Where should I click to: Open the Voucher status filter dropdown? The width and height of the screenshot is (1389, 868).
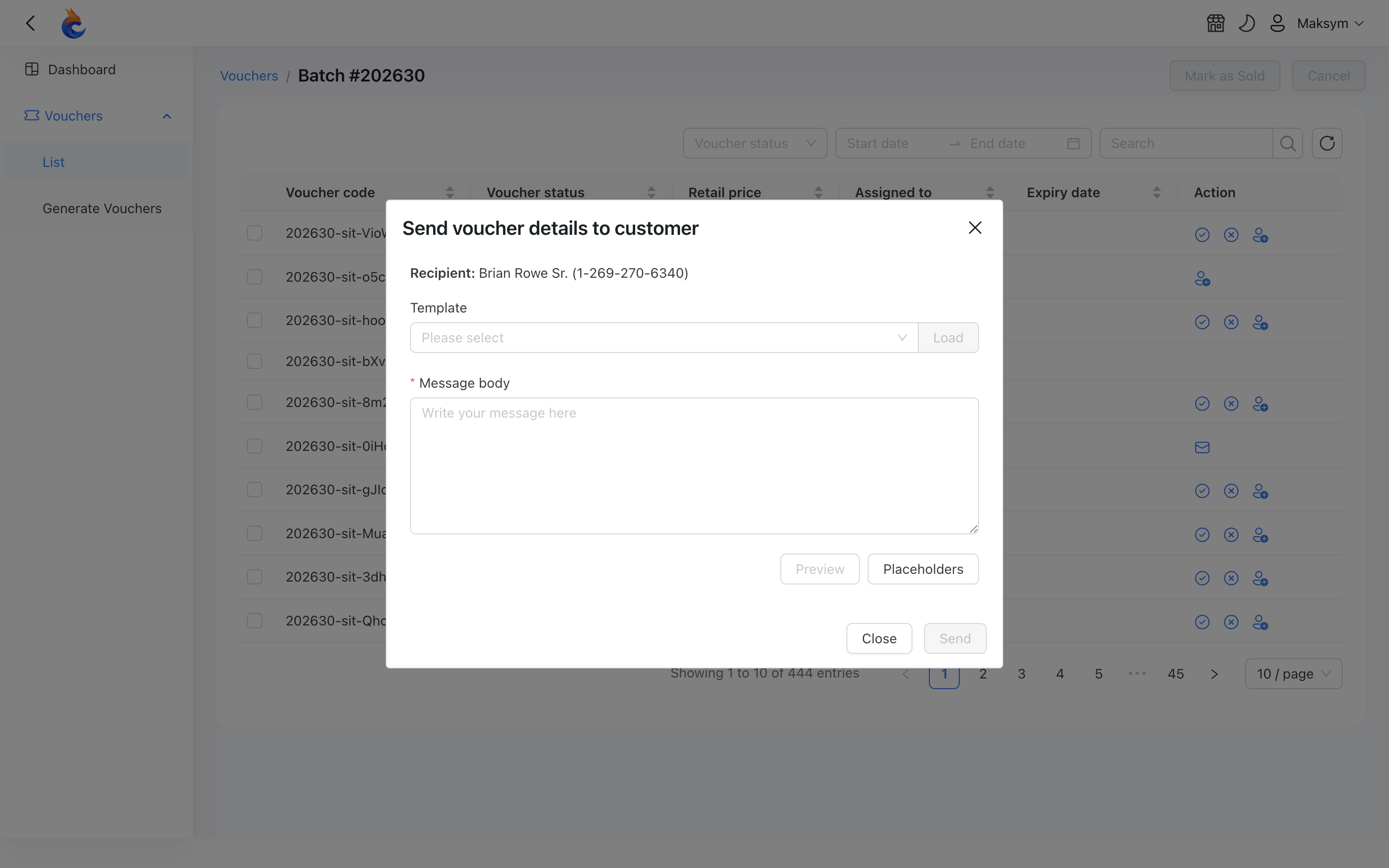click(755, 144)
